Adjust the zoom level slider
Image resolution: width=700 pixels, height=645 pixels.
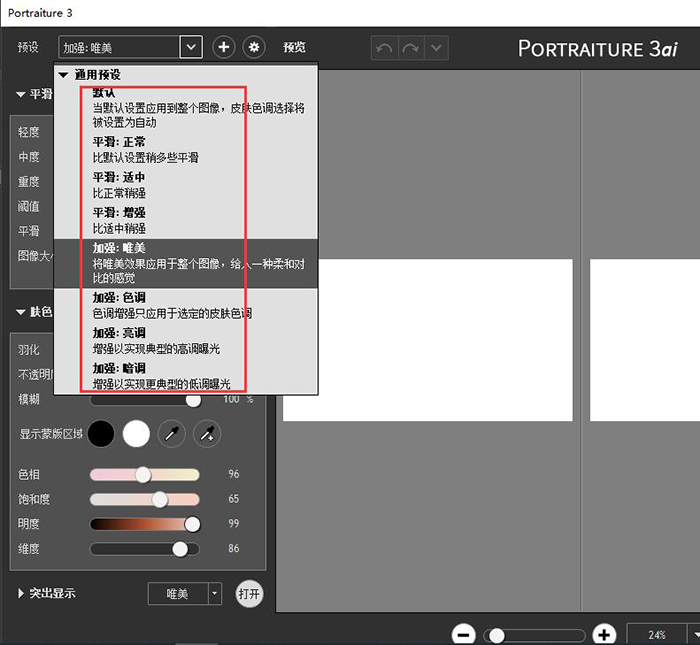coord(534,635)
